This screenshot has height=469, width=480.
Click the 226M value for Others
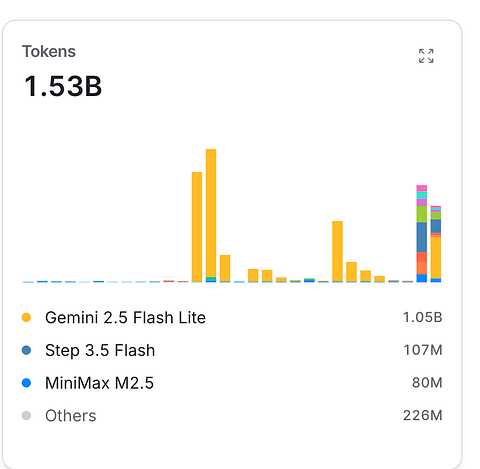(x=423, y=415)
